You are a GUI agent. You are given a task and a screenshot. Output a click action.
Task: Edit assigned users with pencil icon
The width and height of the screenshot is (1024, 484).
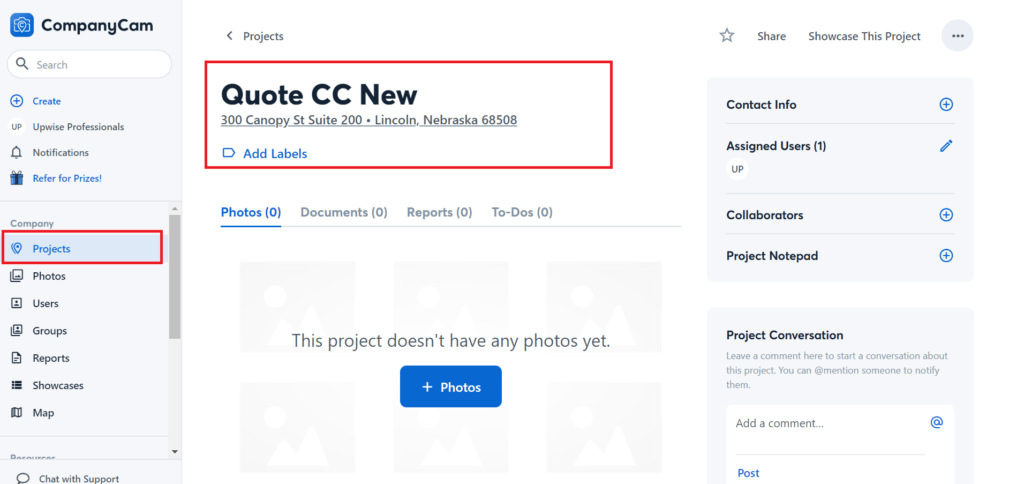coord(946,146)
